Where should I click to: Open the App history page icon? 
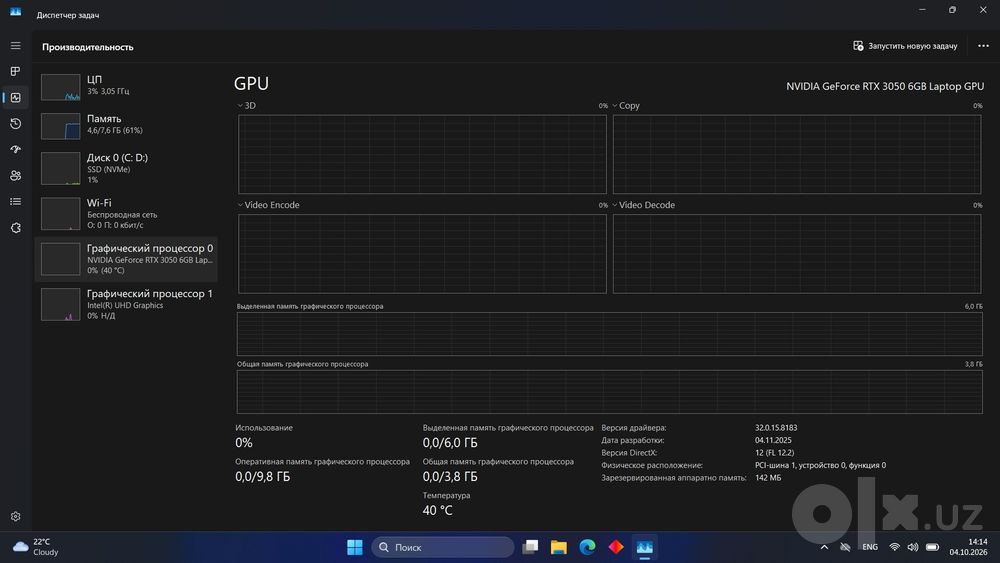coord(15,124)
